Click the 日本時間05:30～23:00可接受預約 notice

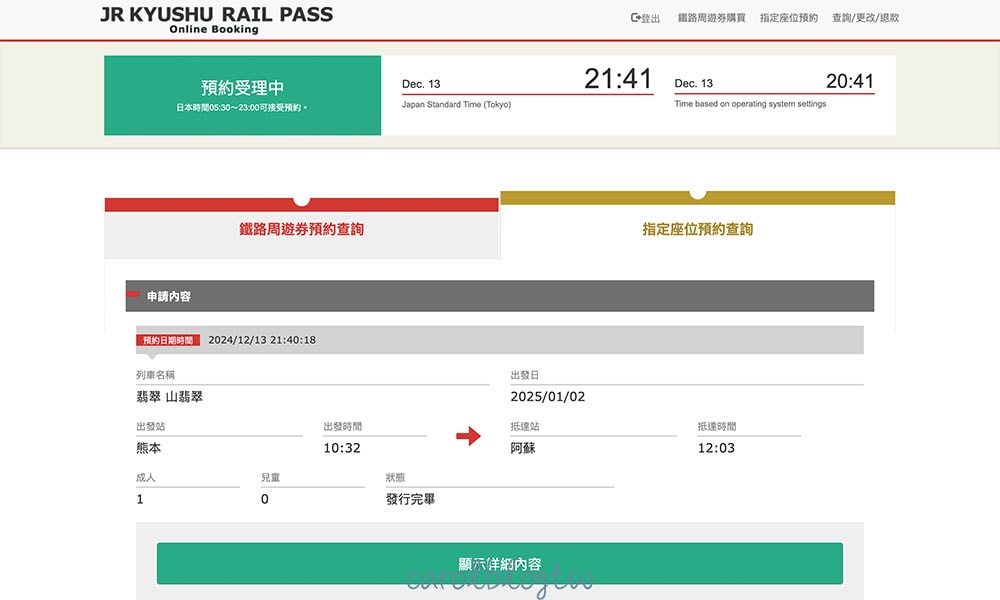(x=242, y=108)
